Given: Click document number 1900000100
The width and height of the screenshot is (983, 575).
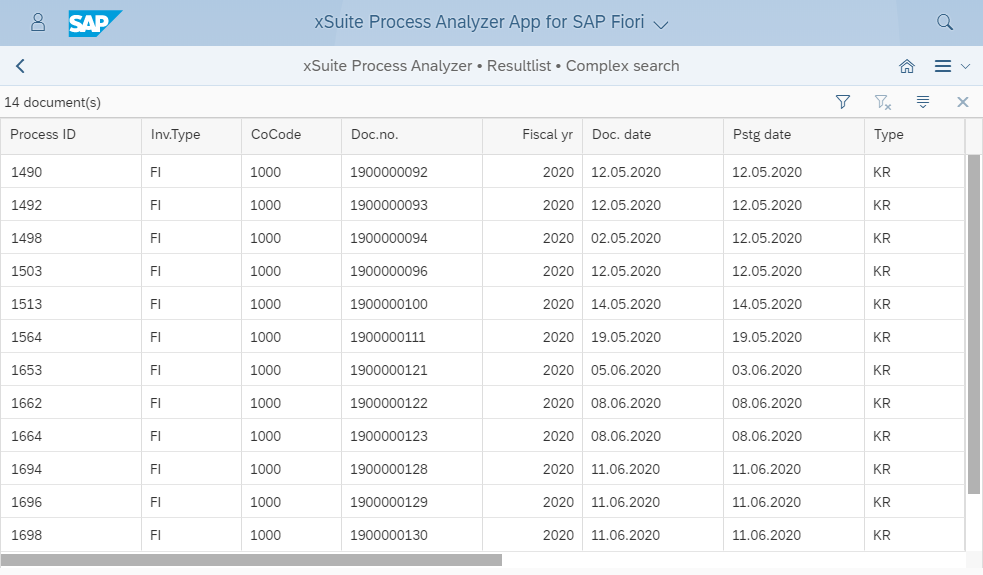Looking at the screenshot, I should (x=389, y=304).
